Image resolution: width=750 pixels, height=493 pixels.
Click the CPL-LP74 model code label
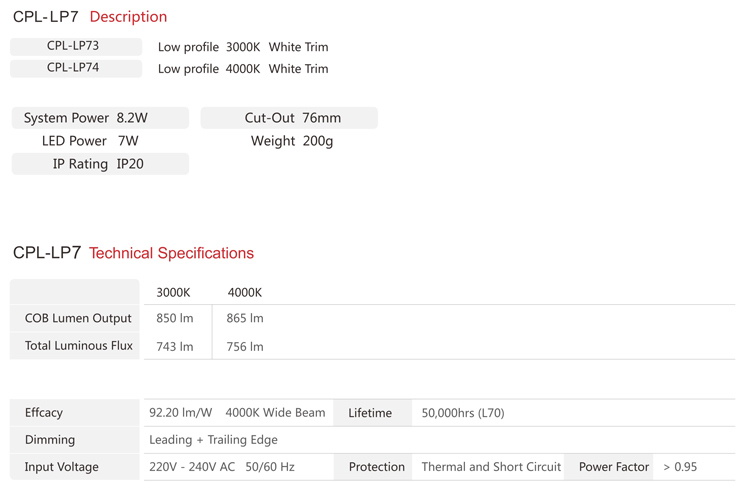(x=73, y=68)
